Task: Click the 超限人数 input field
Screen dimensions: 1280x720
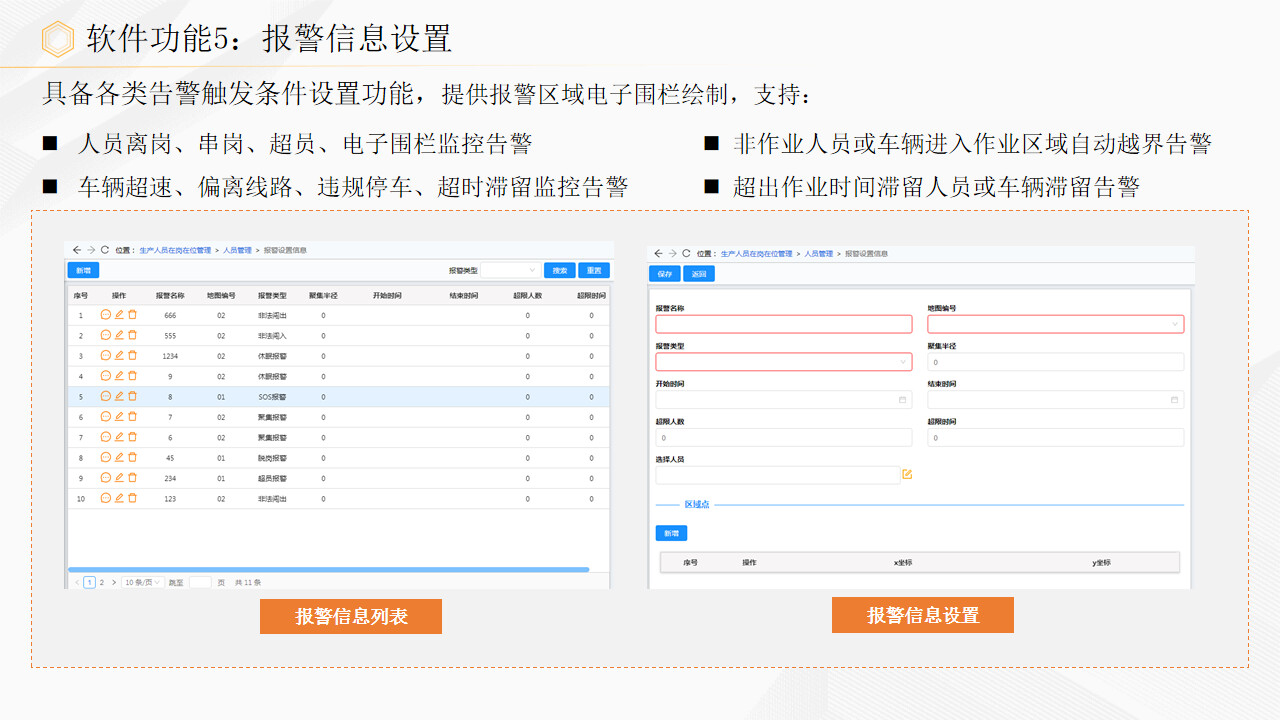Action: coord(784,437)
